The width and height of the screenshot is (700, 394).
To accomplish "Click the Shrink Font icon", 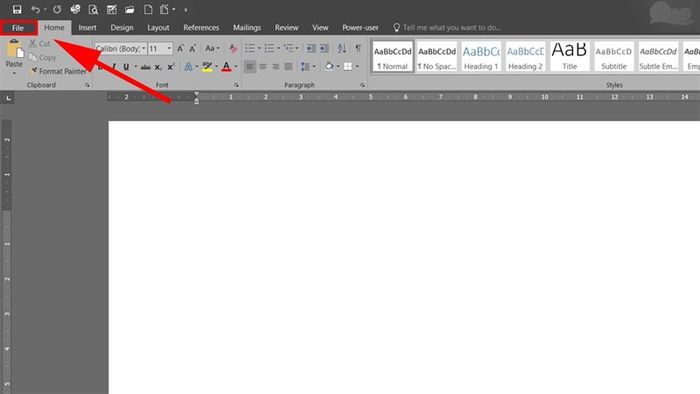I will (192, 48).
